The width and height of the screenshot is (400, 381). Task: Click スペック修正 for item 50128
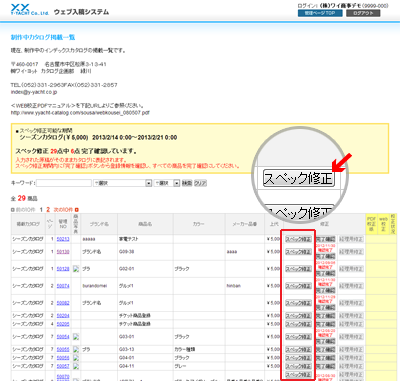pos(298,269)
